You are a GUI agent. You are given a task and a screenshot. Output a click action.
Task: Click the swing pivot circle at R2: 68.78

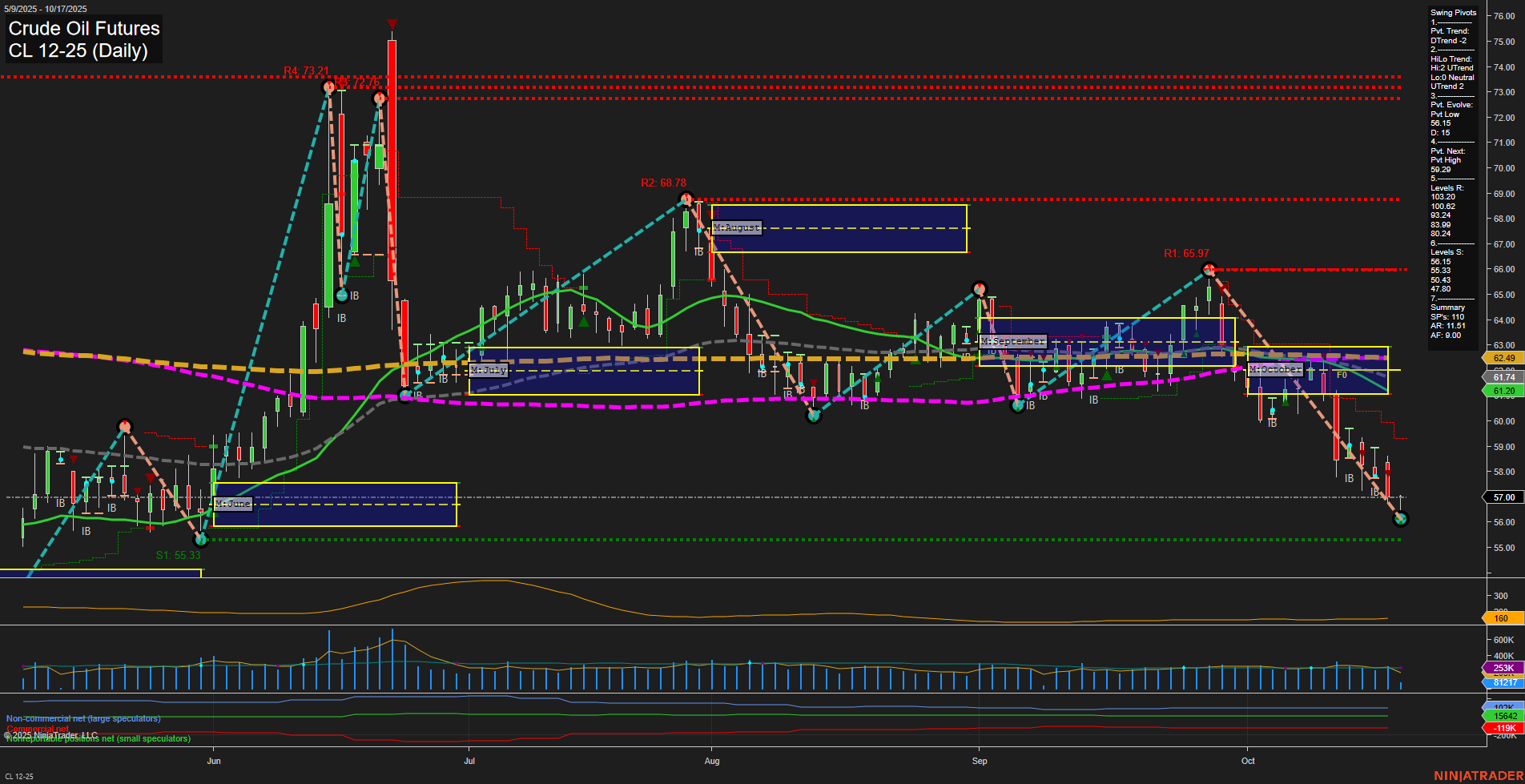click(x=686, y=199)
